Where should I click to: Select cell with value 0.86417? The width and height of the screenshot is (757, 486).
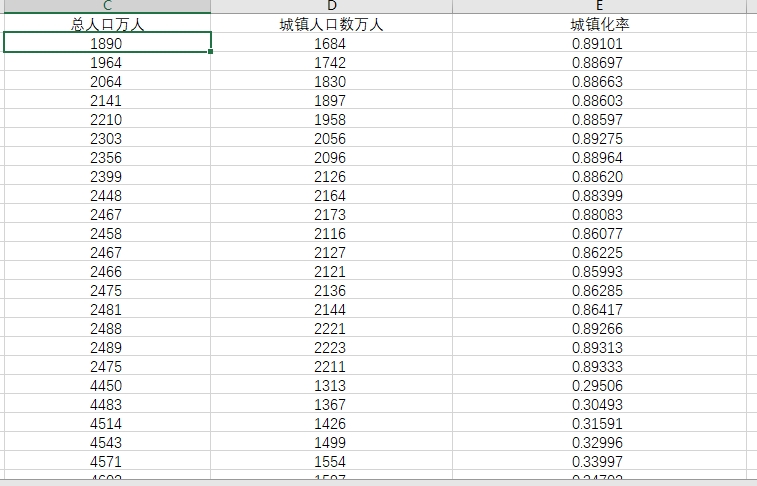coord(599,309)
